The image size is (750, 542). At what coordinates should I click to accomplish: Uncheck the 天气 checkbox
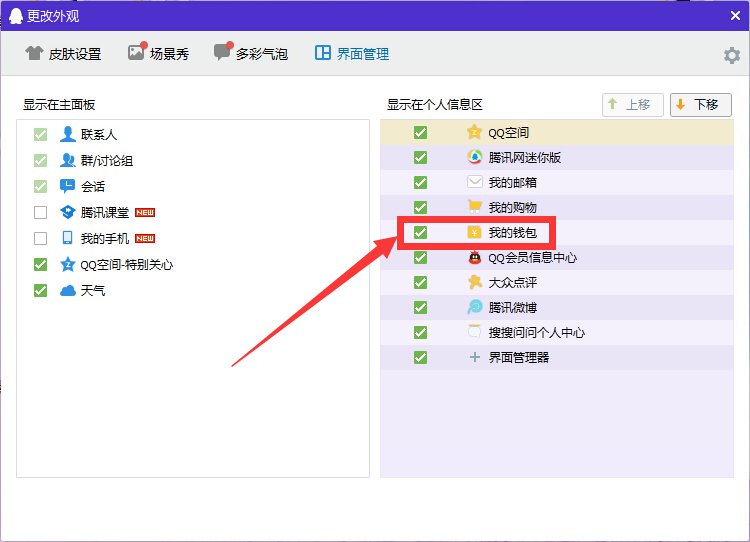click(x=41, y=290)
